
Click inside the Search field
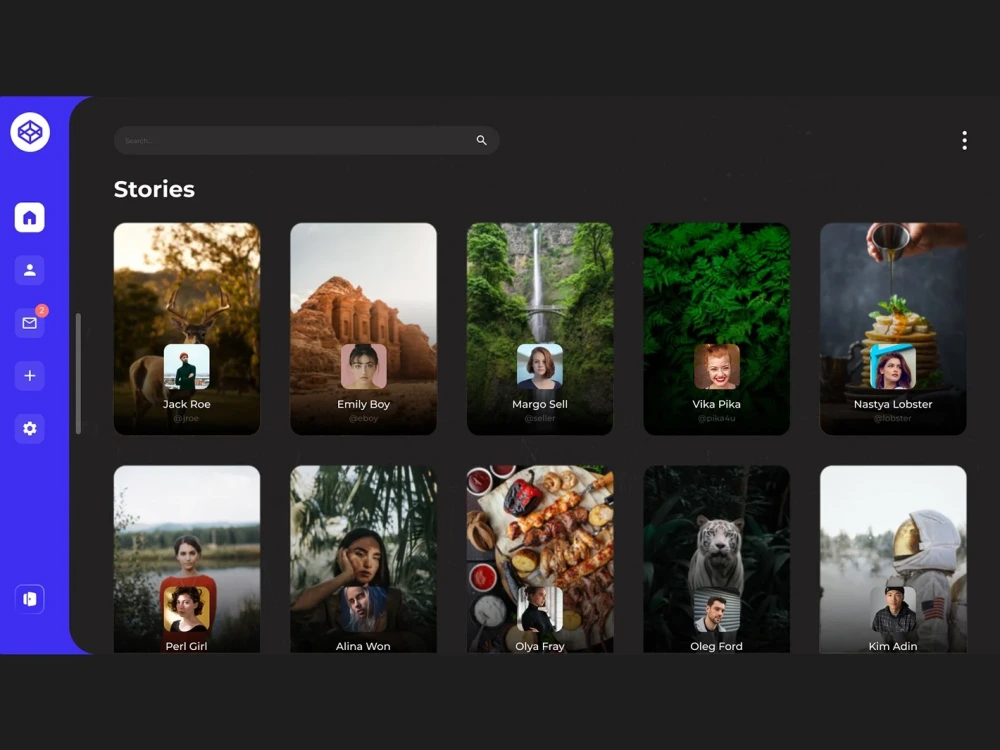[306, 140]
